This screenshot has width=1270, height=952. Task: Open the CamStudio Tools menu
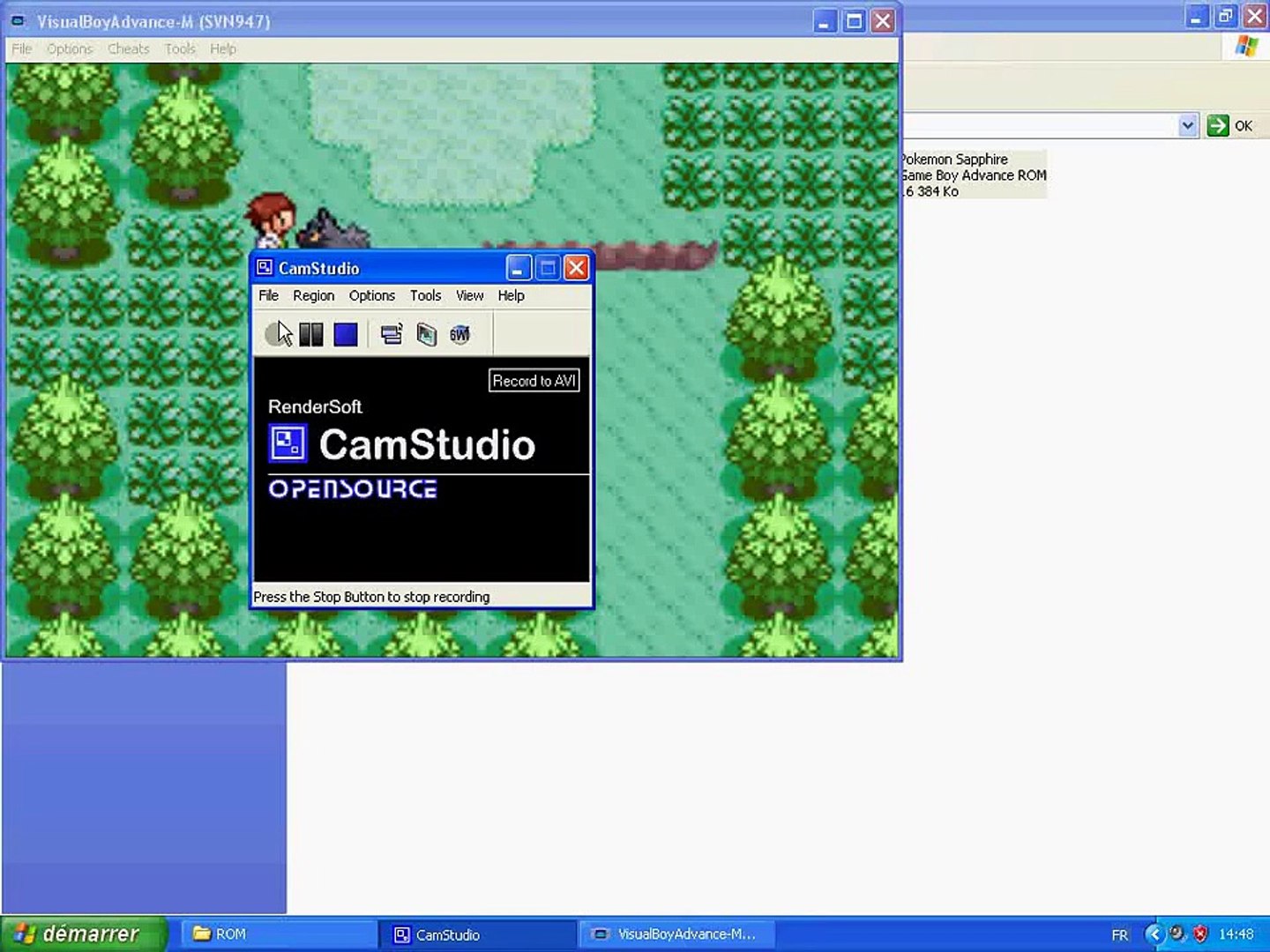425,295
